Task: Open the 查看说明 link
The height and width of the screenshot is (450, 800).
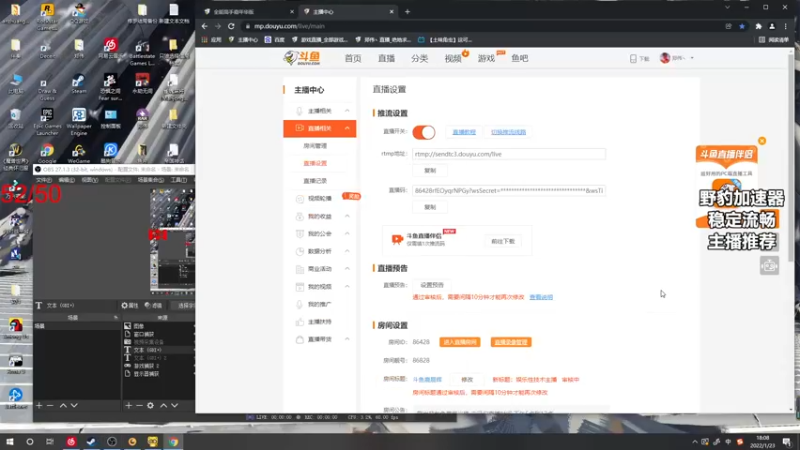Action: click(x=541, y=297)
